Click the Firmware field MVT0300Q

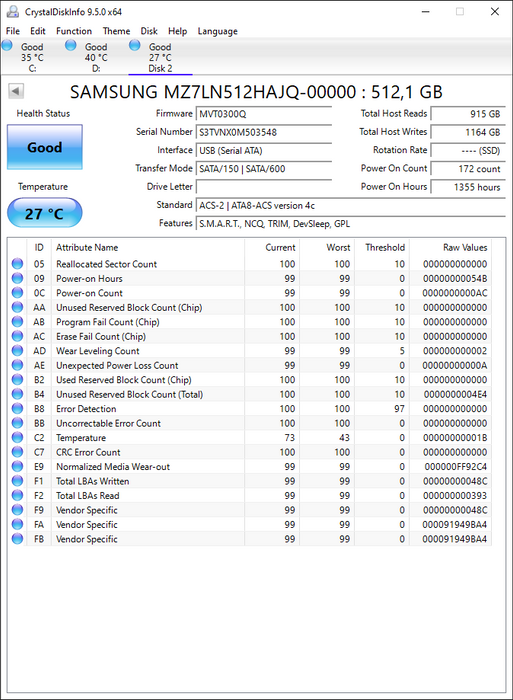pyautogui.click(x=263, y=114)
